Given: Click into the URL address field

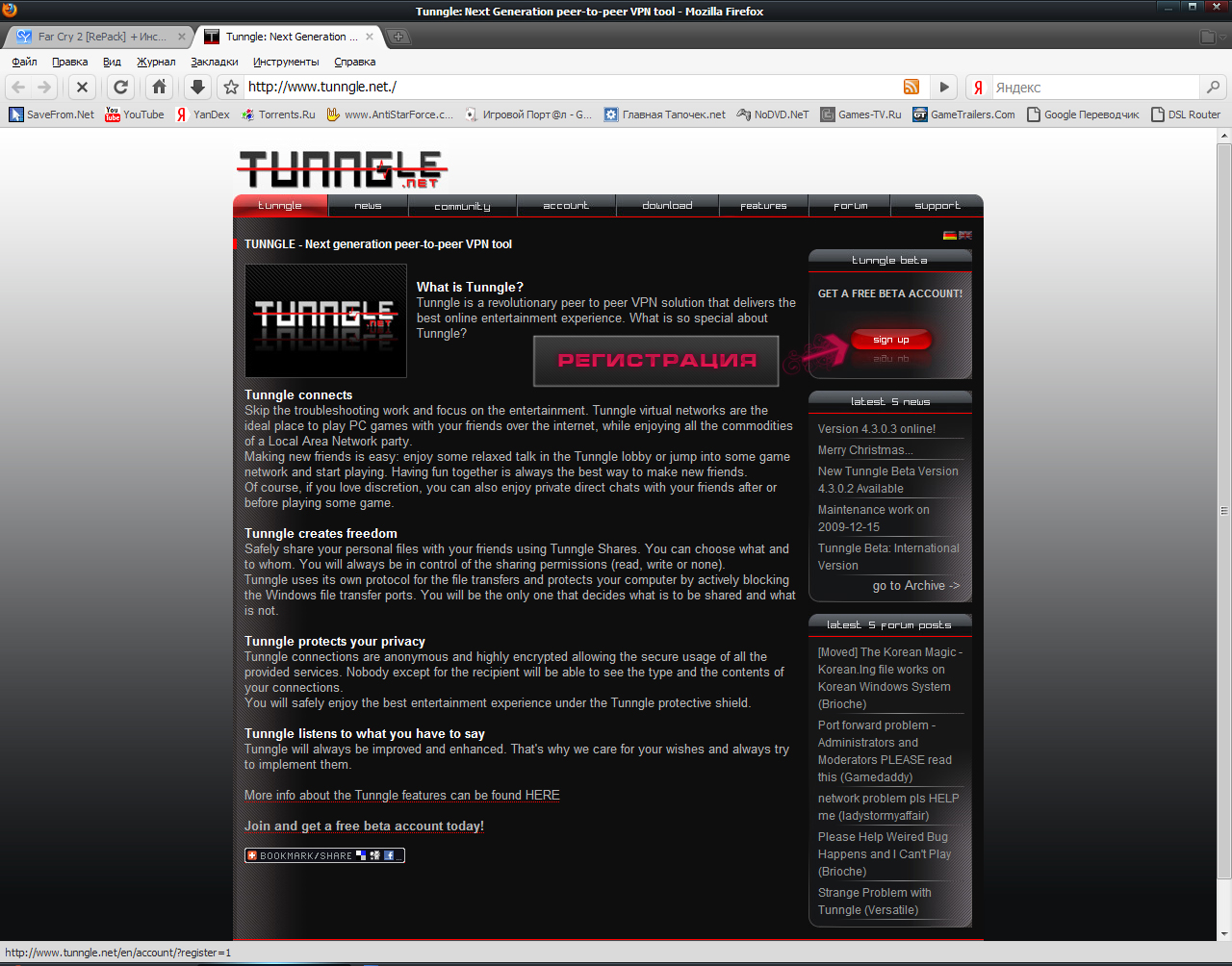Looking at the screenshot, I should [x=568, y=87].
